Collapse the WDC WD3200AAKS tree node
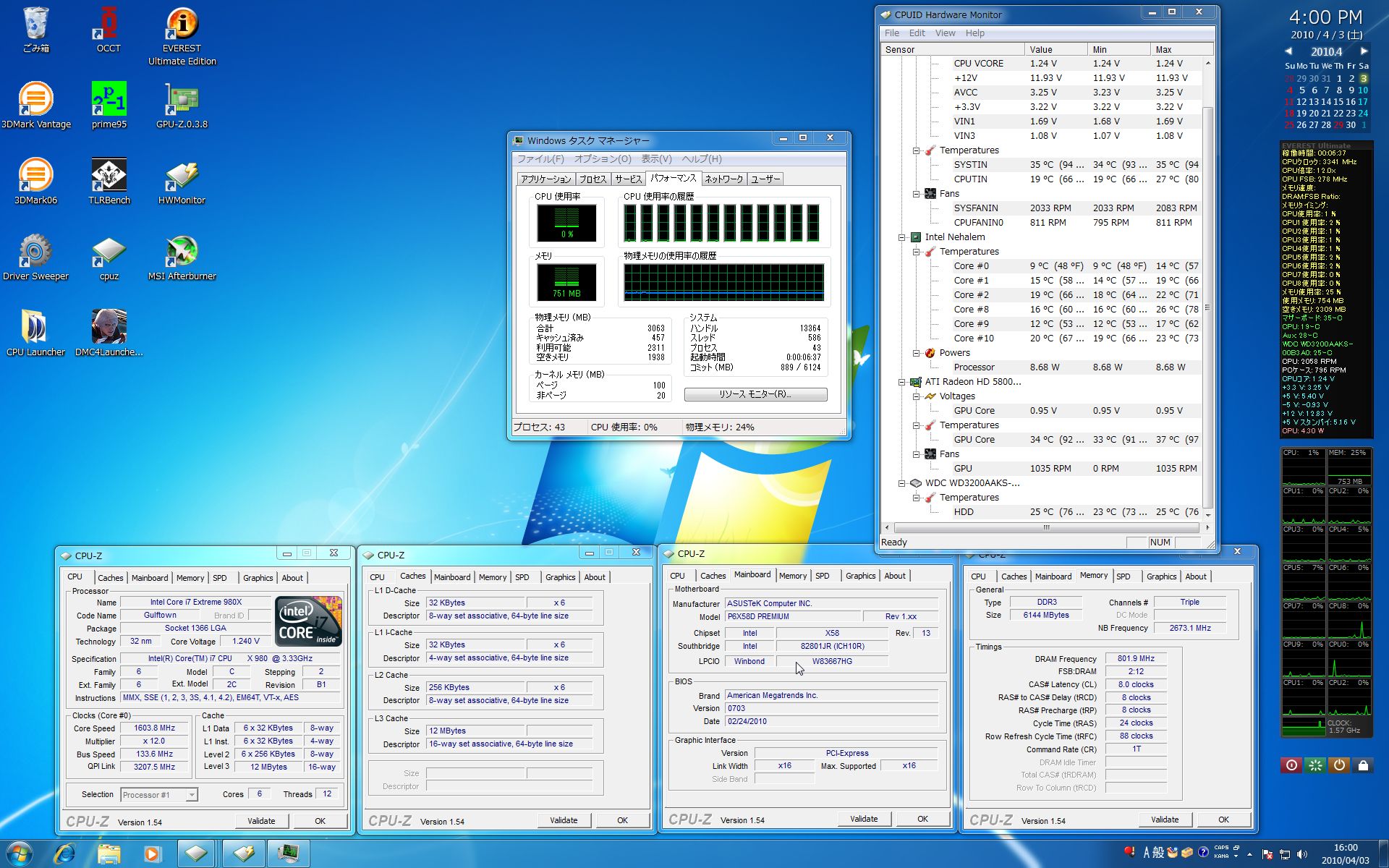The image size is (1389, 868). (901, 483)
